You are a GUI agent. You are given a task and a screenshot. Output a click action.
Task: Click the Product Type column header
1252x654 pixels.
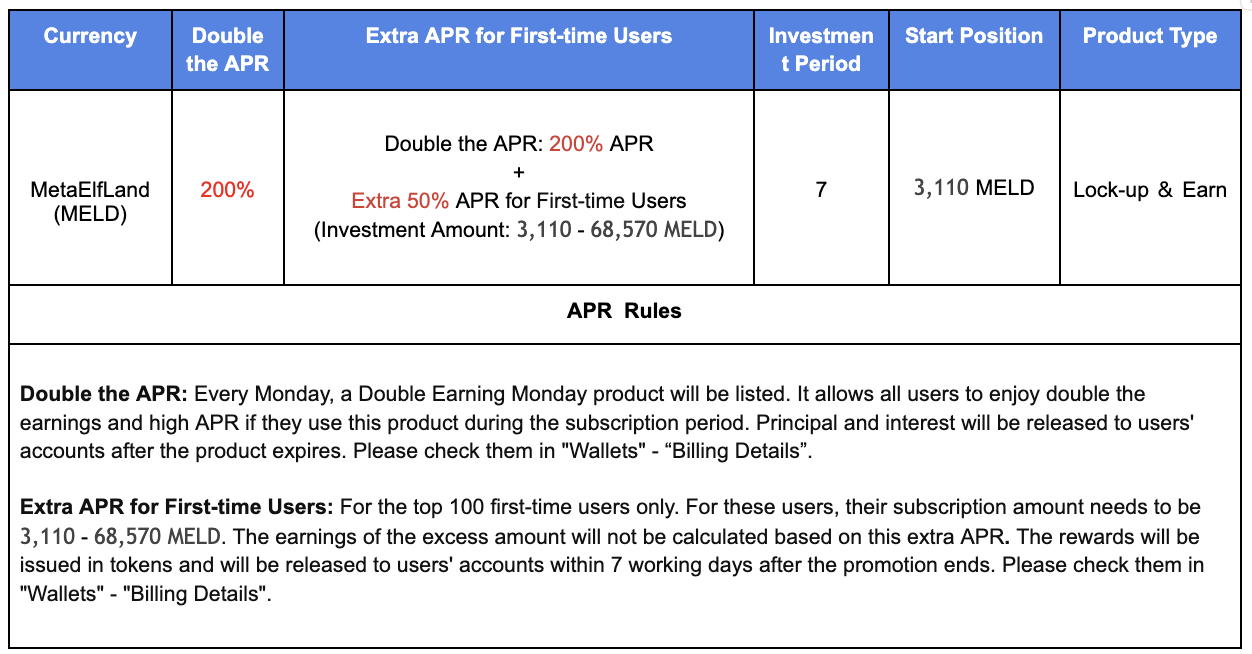(1150, 36)
